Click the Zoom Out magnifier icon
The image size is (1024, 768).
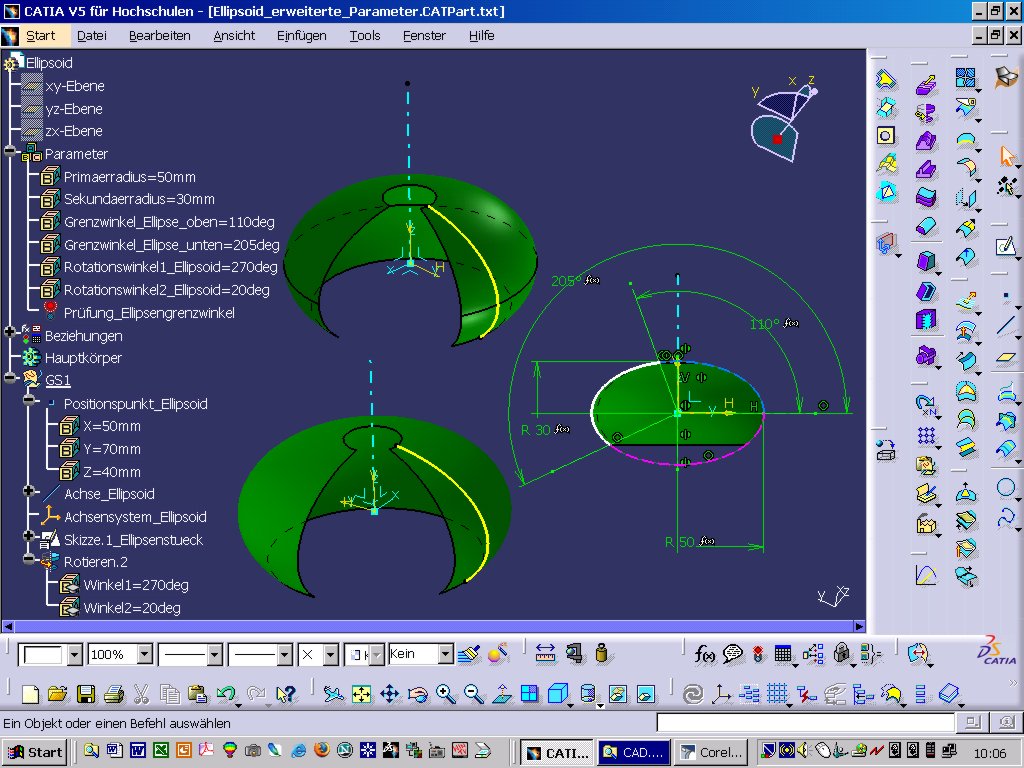coord(474,694)
